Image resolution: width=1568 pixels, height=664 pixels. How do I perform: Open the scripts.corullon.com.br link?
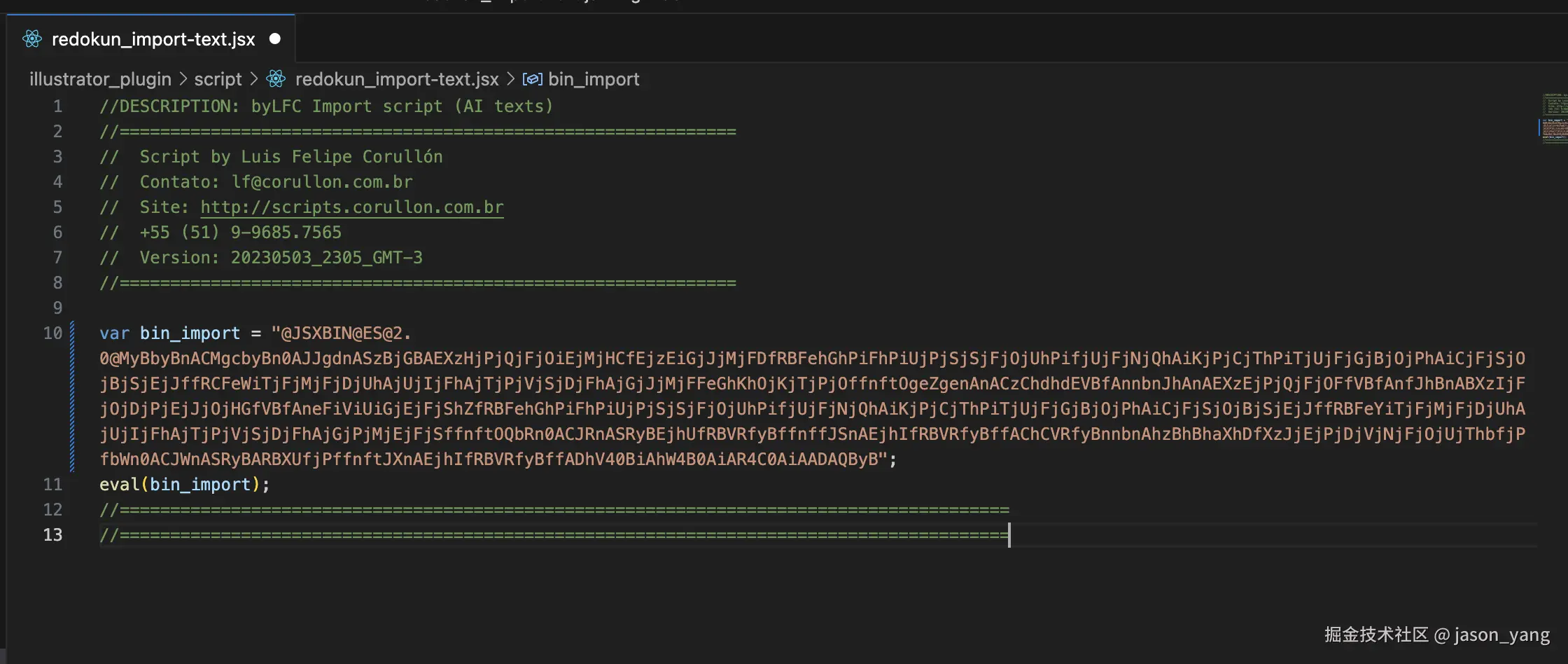pyautogui.click(x=352, y=207)
